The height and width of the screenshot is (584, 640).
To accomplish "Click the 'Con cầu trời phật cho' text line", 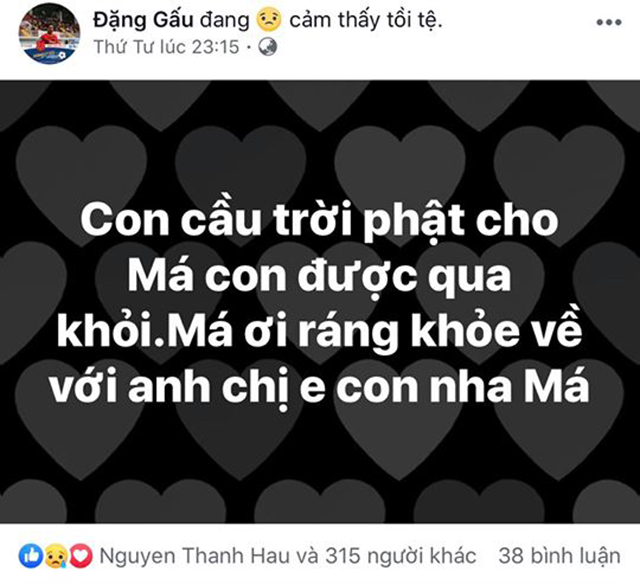I will click(319, 222).
